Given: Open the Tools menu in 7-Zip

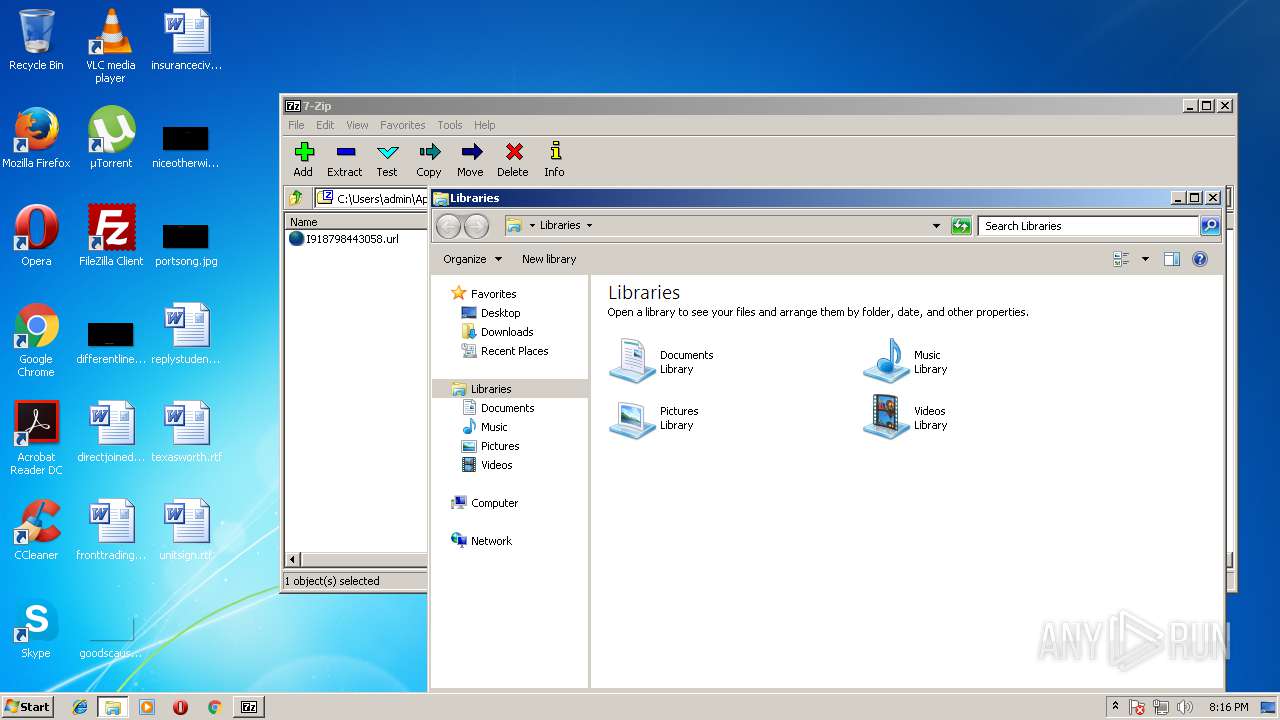Looking at the screenshot, I should [450, 125].
